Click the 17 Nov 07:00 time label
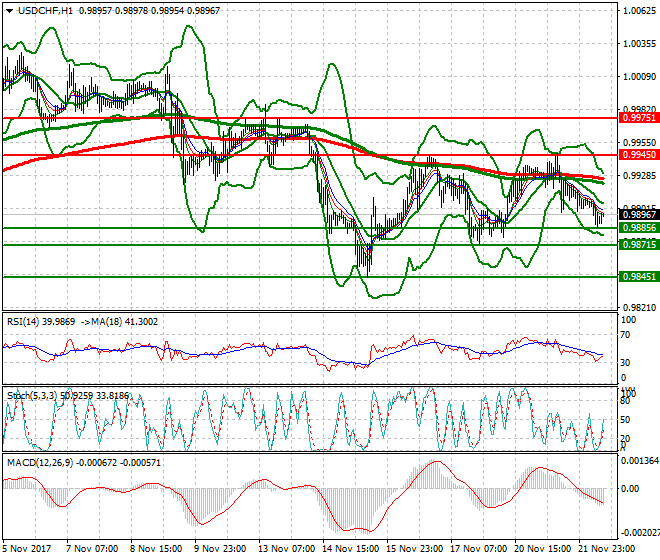 (x=477, y=550)
